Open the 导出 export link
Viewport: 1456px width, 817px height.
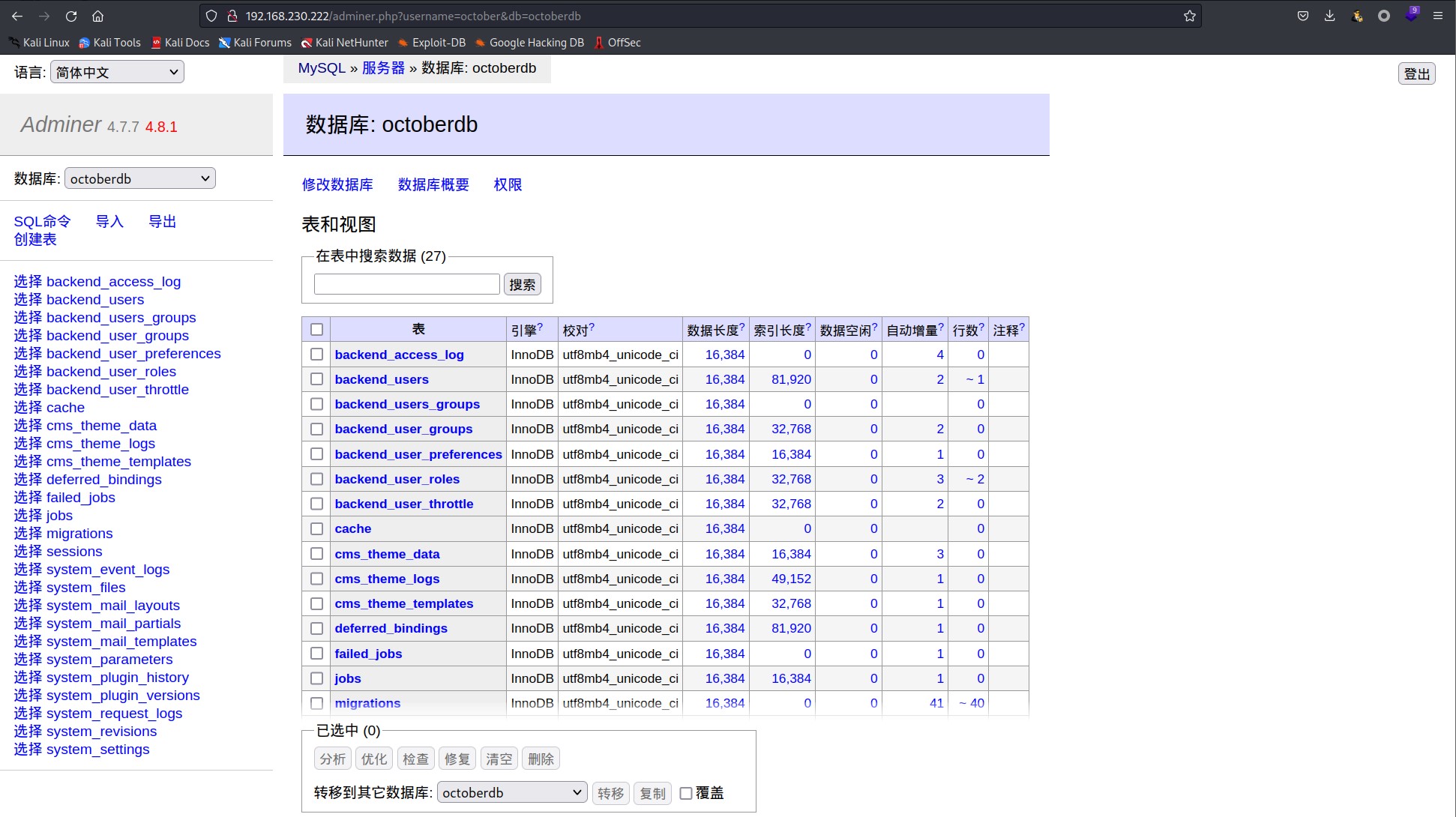click(x=162, y=221)
